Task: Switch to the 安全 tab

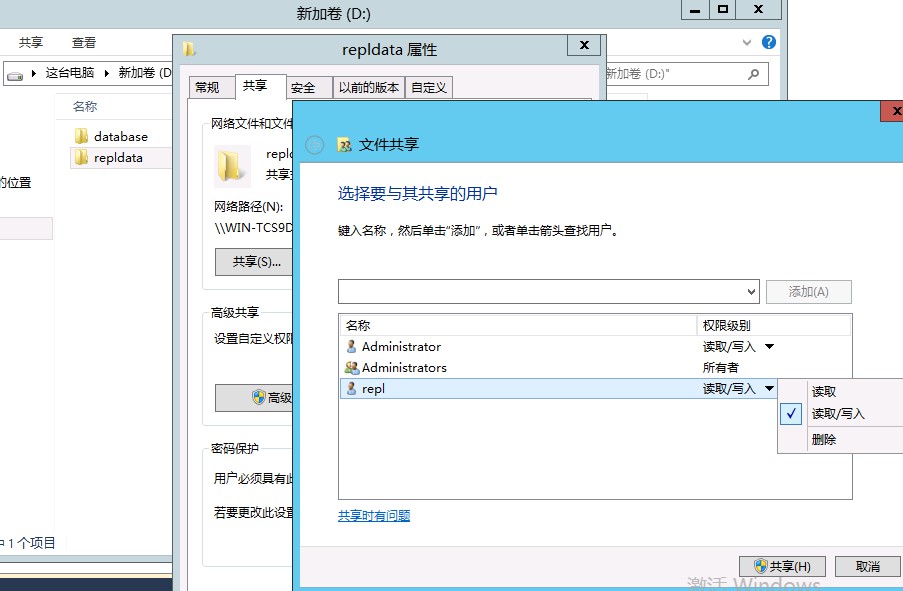Action: (303, 88)
